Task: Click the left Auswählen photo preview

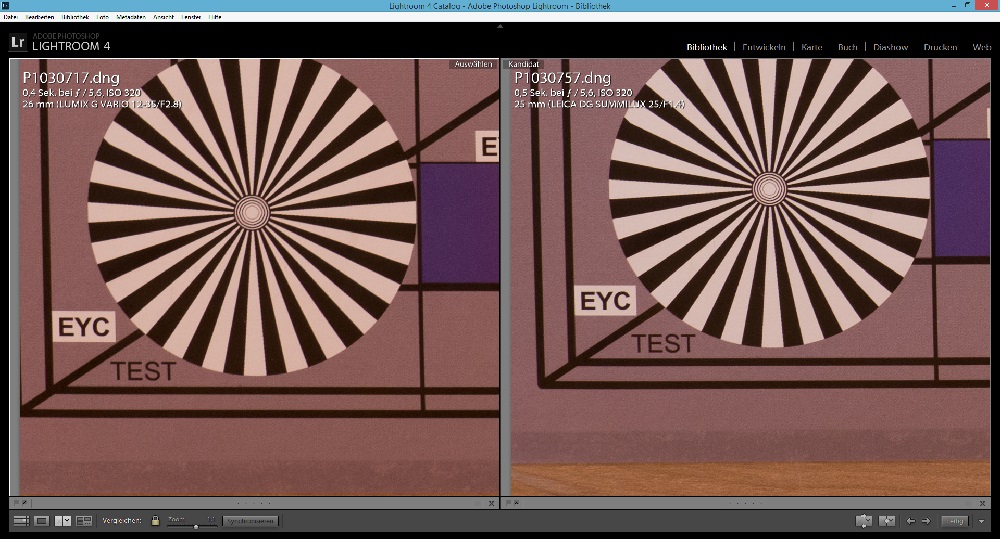Action: (x=254, y=278)
